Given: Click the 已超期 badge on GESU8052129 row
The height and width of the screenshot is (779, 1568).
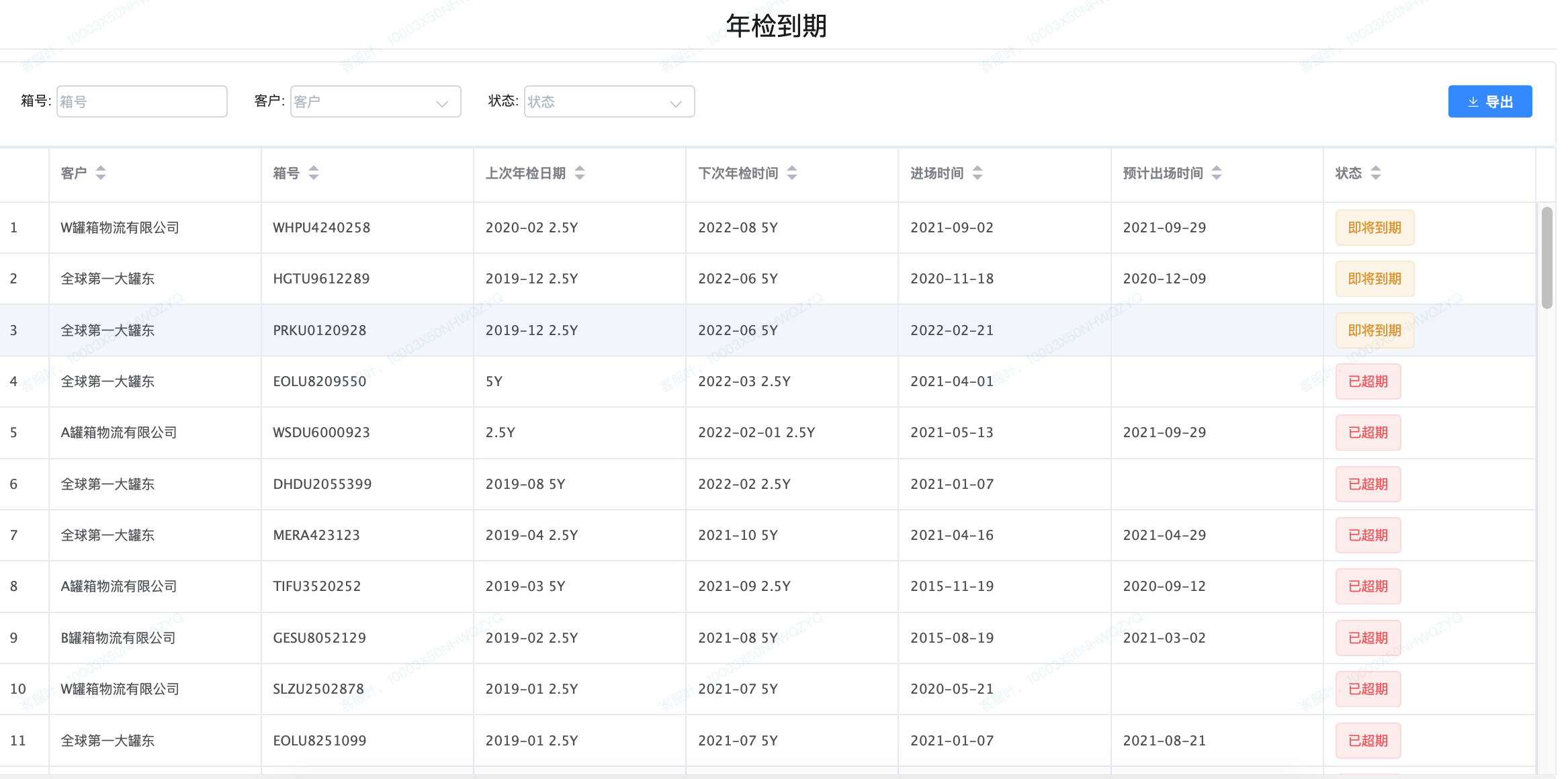Looking at the screenshot, I should point(1368,637).
